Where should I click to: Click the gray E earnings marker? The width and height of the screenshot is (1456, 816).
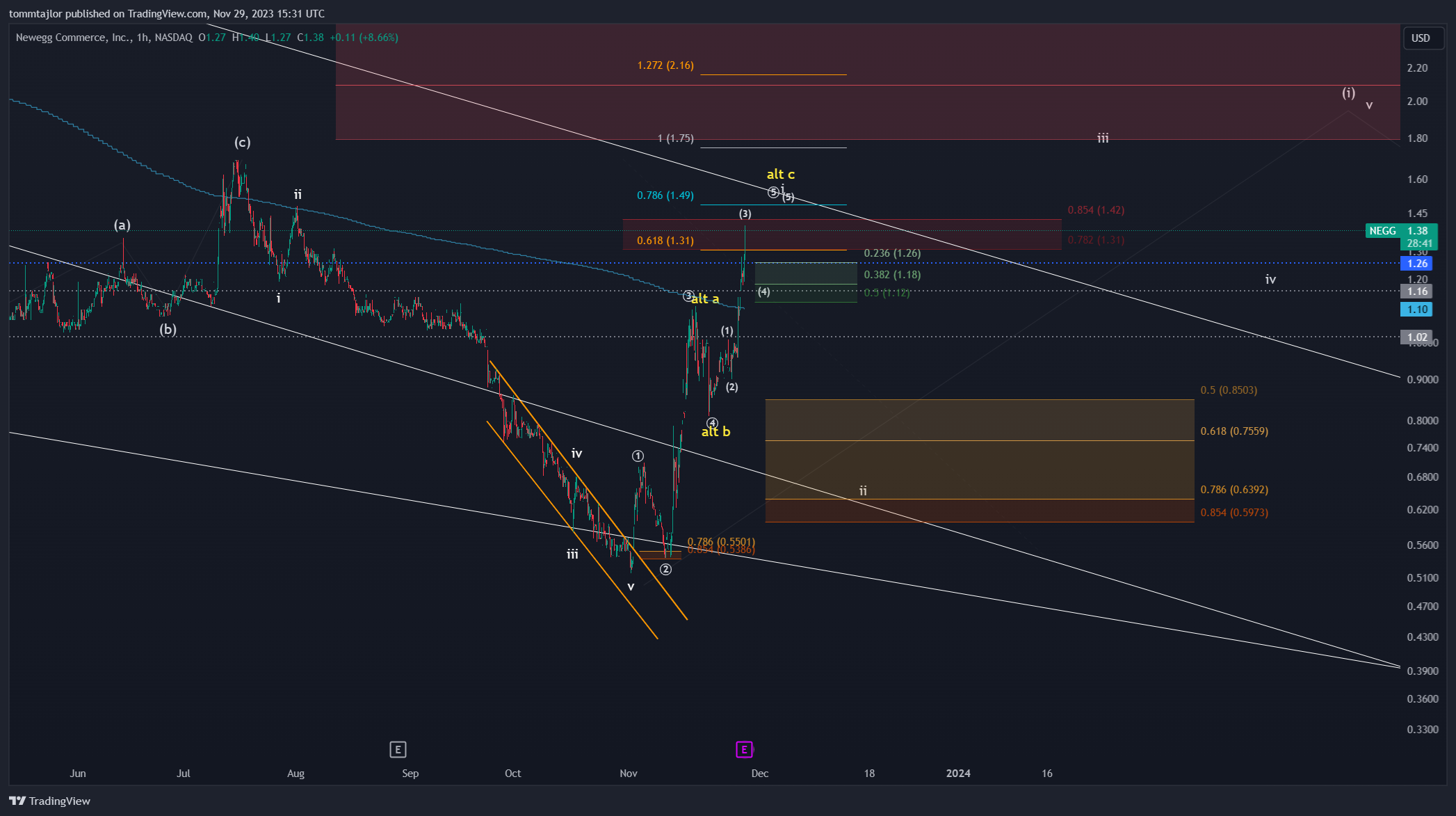(398, 749)
